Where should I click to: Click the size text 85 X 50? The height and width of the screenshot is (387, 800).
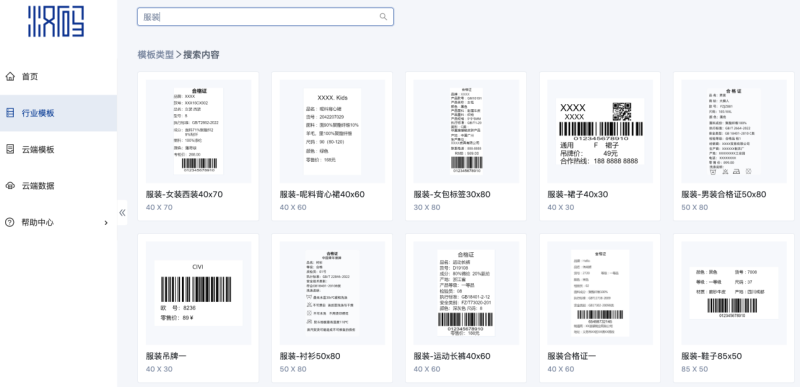[695, 369]
